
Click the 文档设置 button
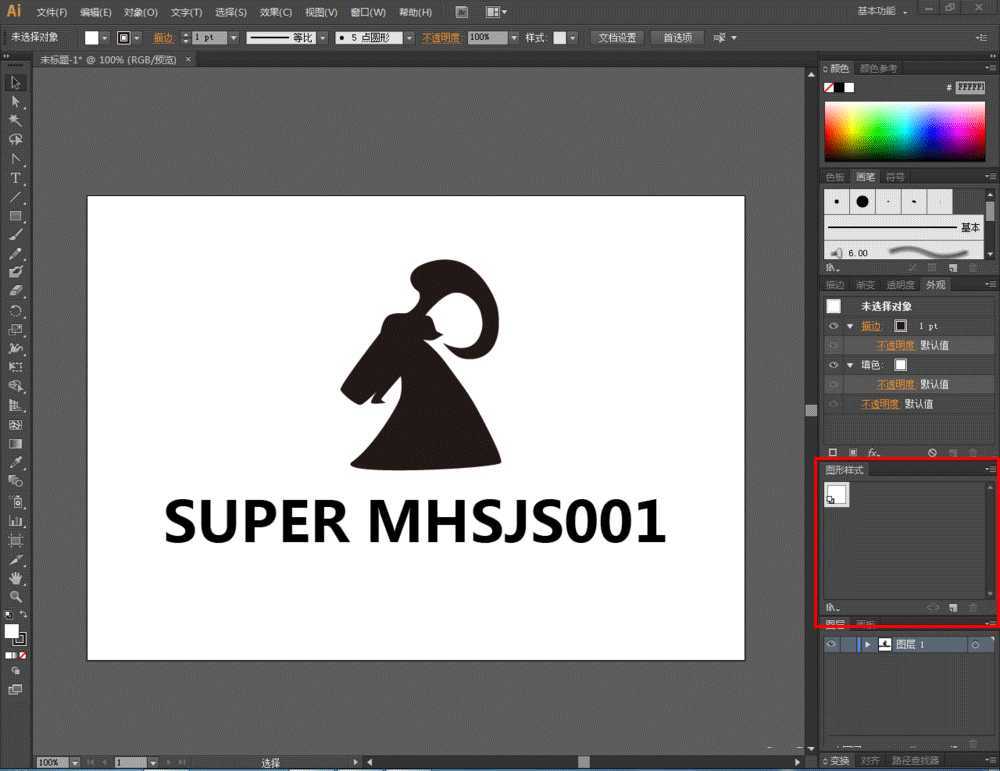pos(617,38)
